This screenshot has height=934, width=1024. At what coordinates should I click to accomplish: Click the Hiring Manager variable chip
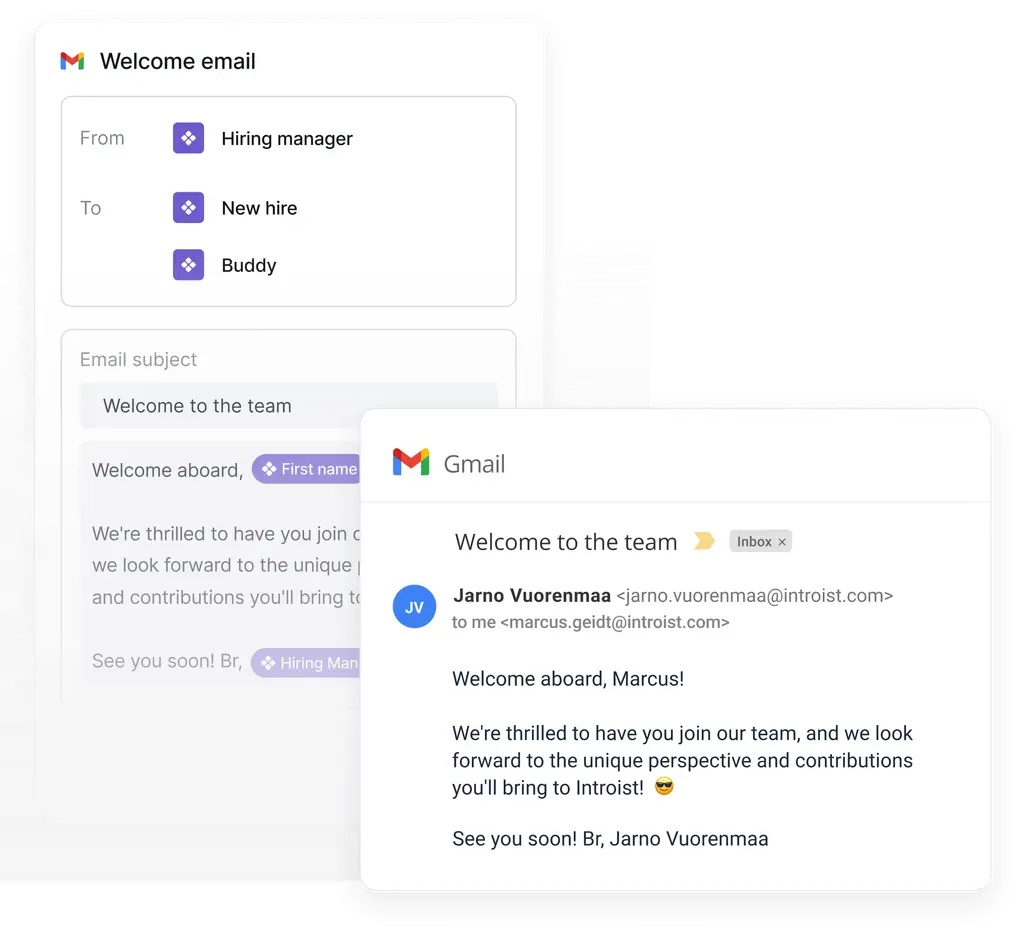pyautogui.click(x=306, y=663)
